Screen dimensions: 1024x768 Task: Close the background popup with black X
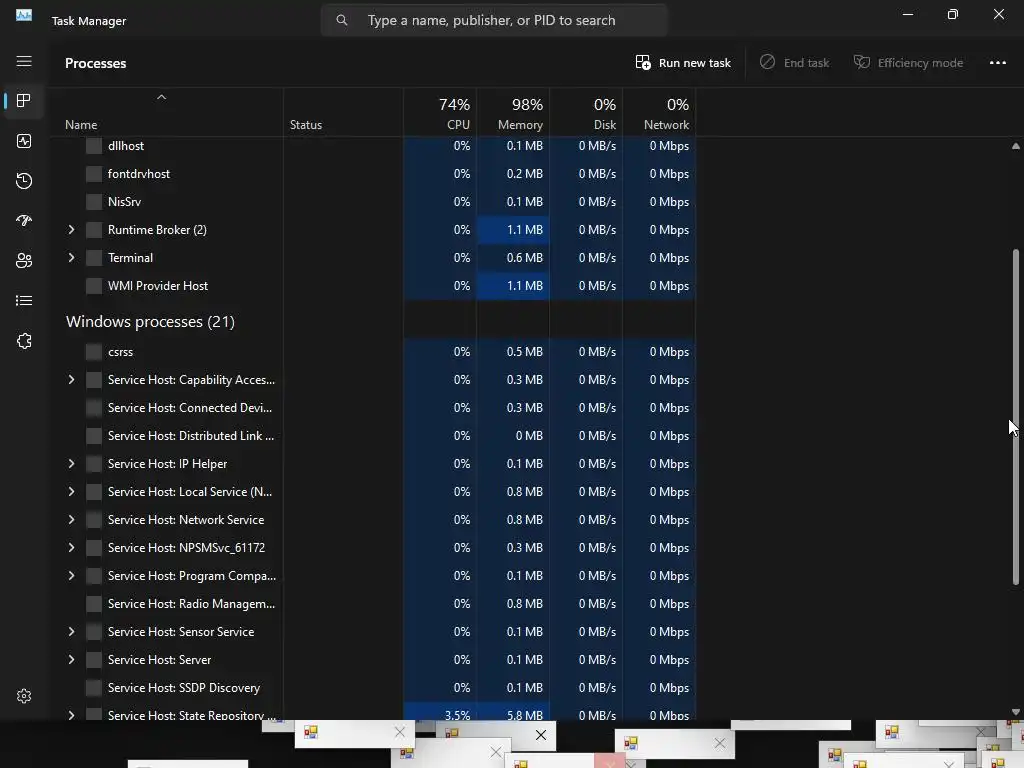(x=541, y=735)
